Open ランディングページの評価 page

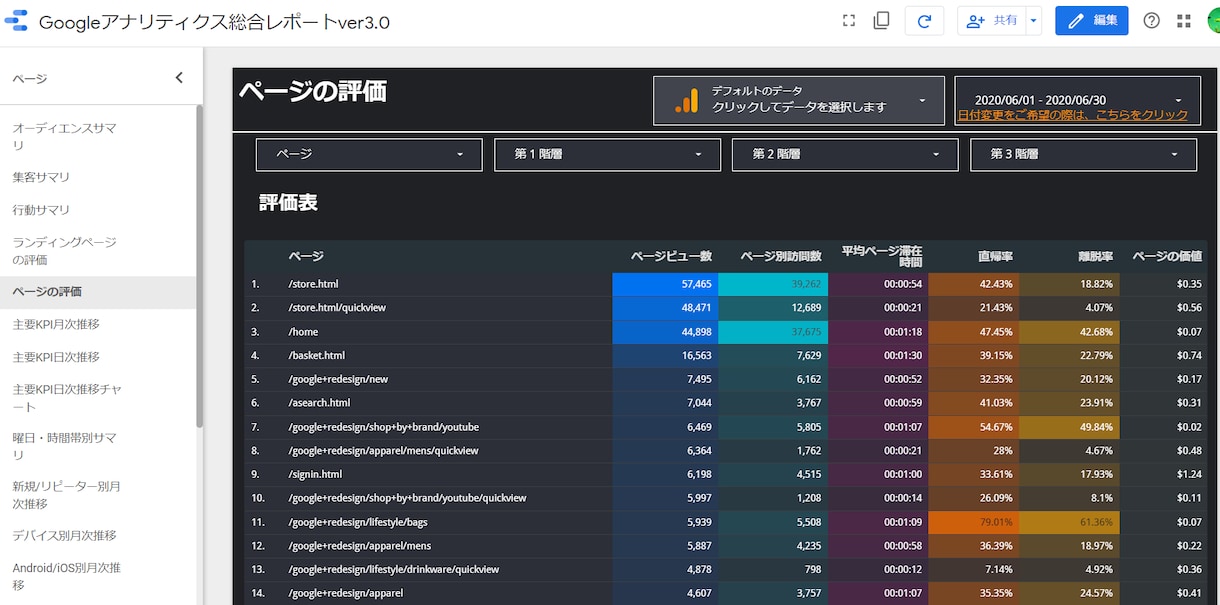point(98,251)
